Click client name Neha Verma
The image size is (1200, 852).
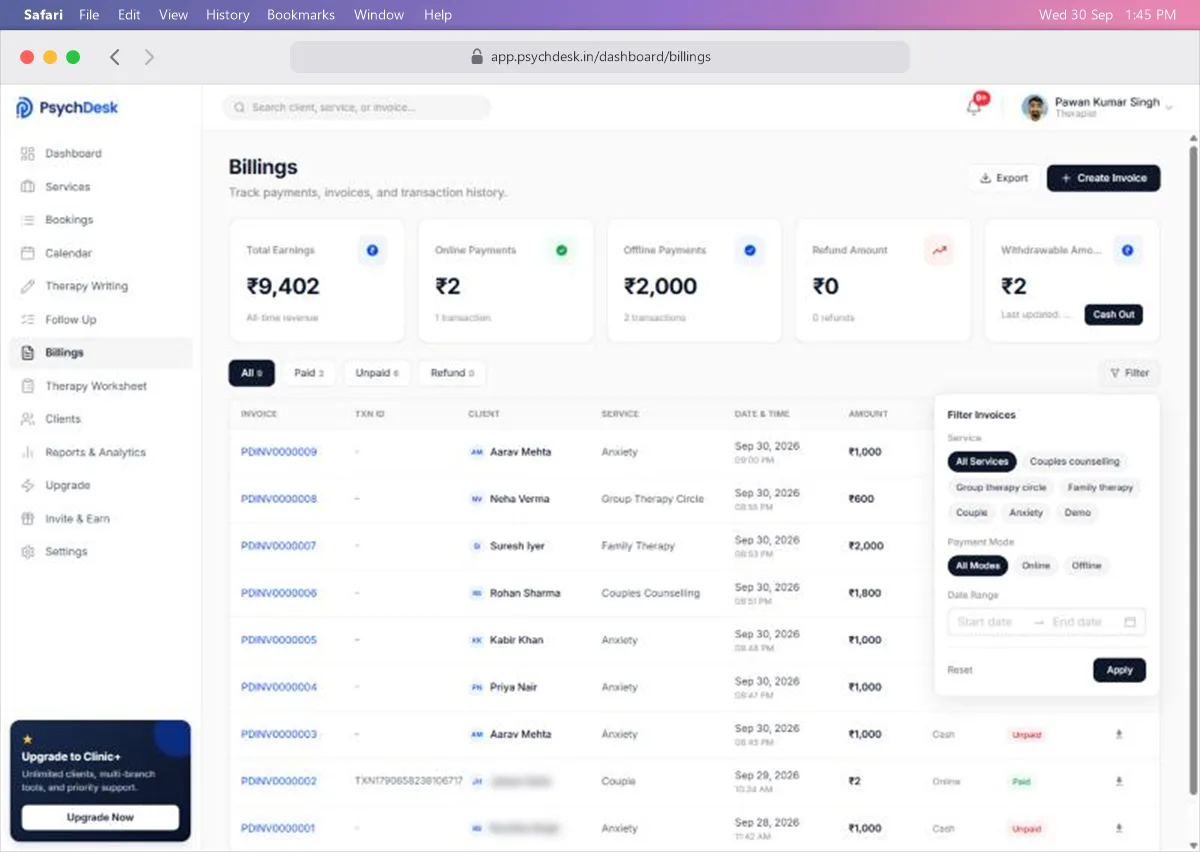click(520, 499)
